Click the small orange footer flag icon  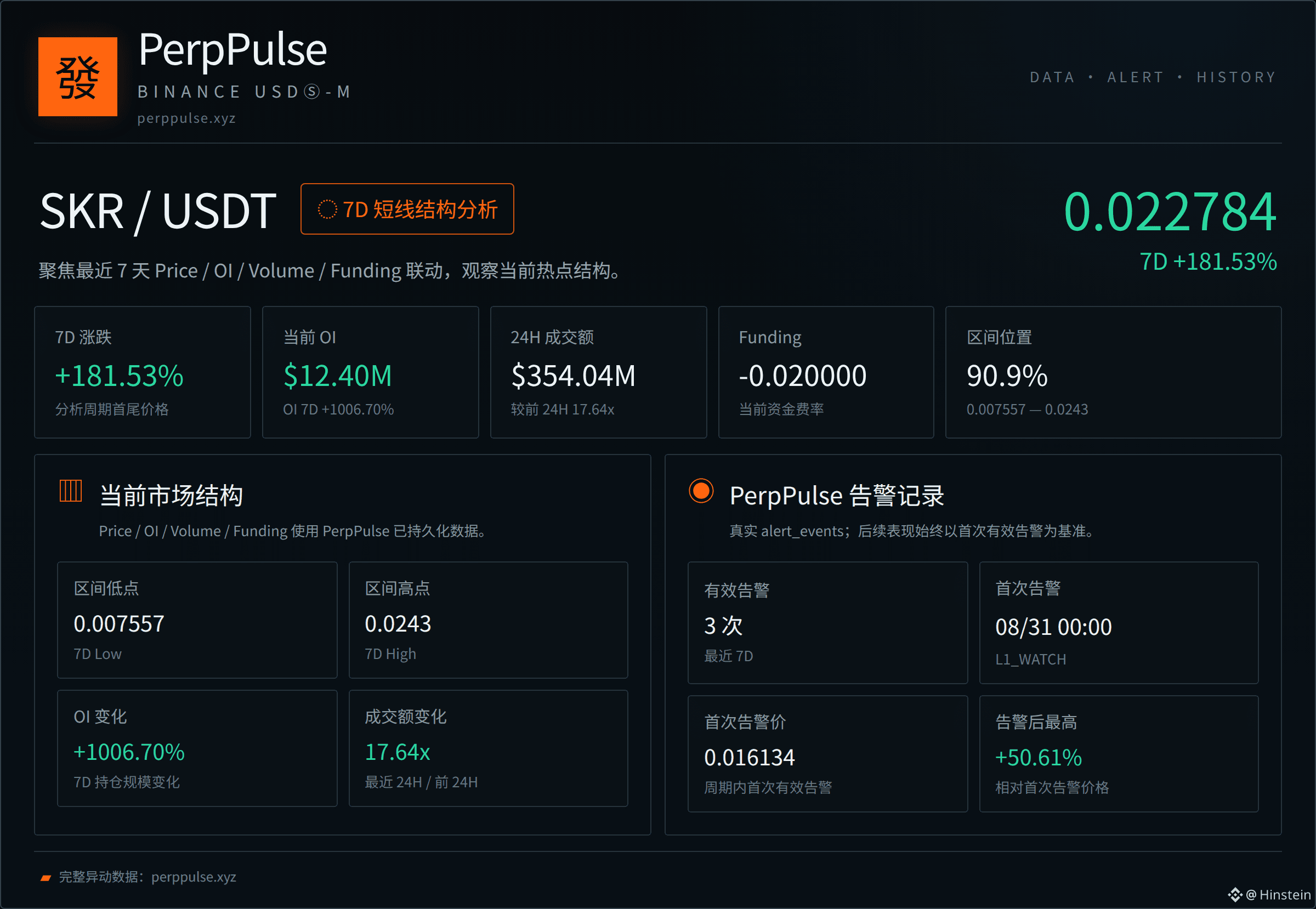point(46,878)
